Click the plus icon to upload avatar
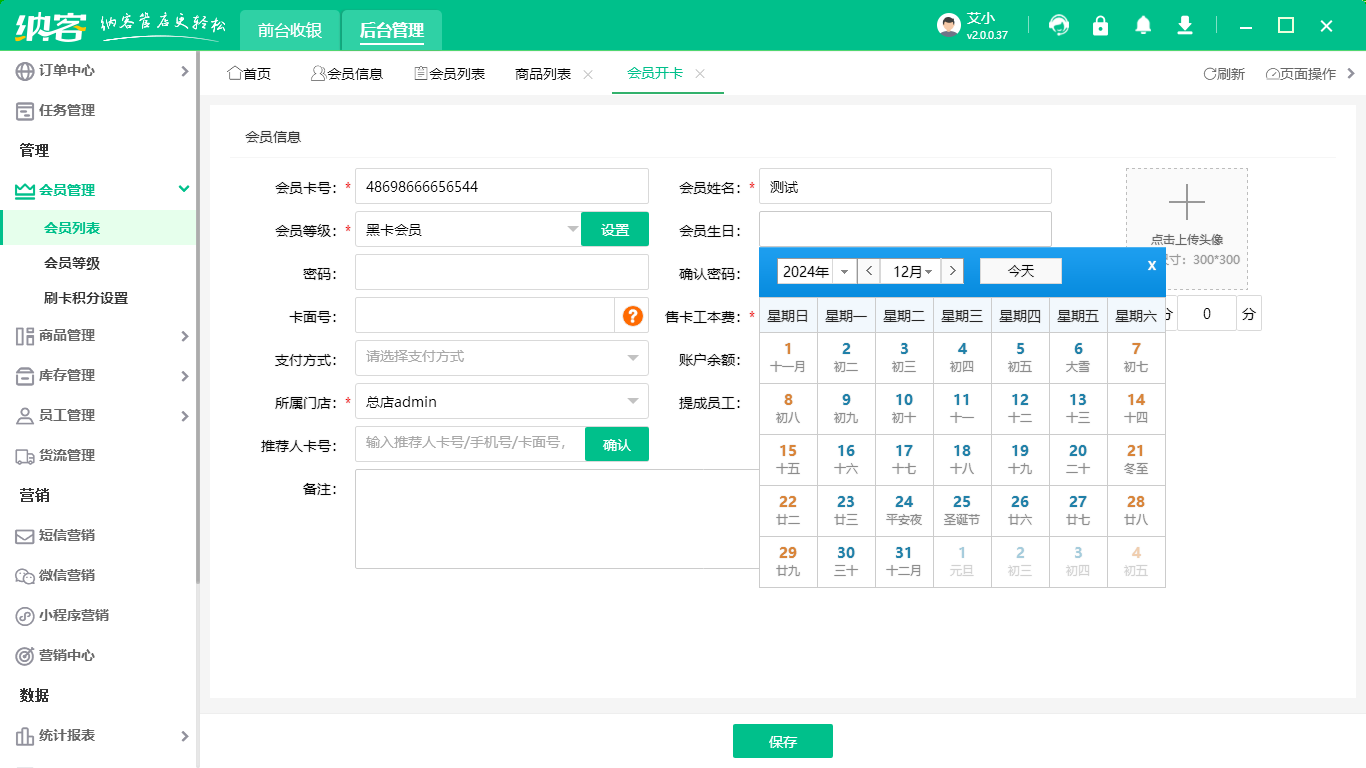 click(1186, 203)
